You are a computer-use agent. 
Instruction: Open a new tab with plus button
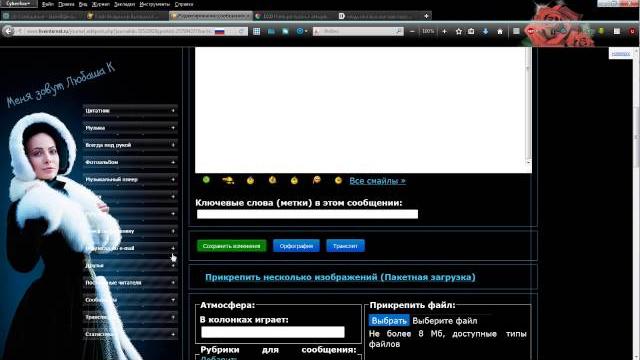[x=426, y=16]
